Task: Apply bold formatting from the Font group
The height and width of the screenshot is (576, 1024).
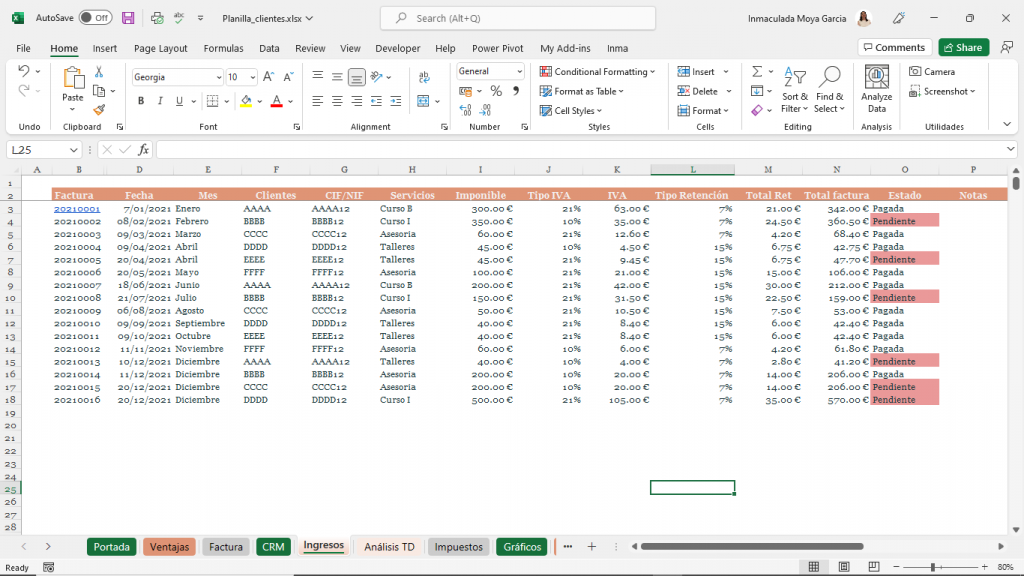Action: 140,101
